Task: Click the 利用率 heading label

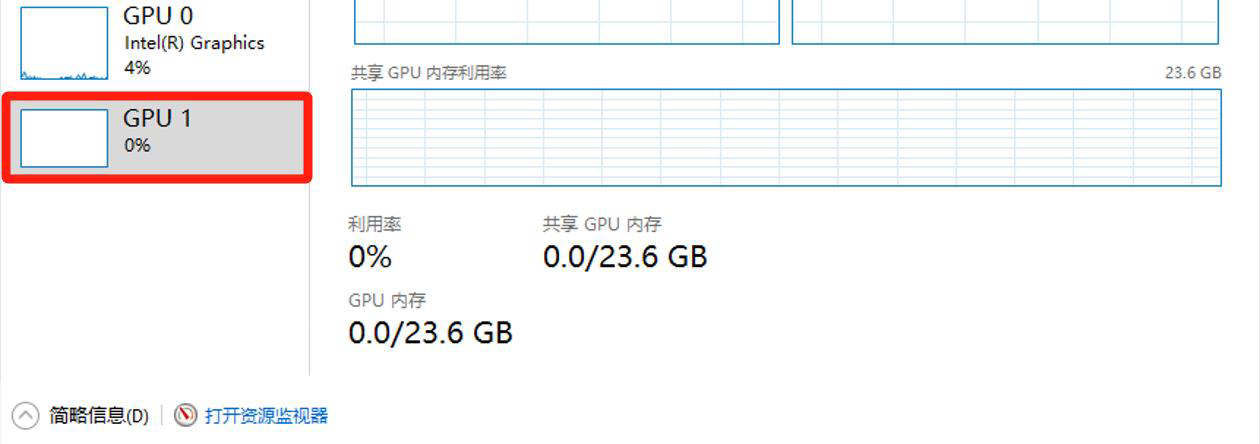Action: point(374,224)
